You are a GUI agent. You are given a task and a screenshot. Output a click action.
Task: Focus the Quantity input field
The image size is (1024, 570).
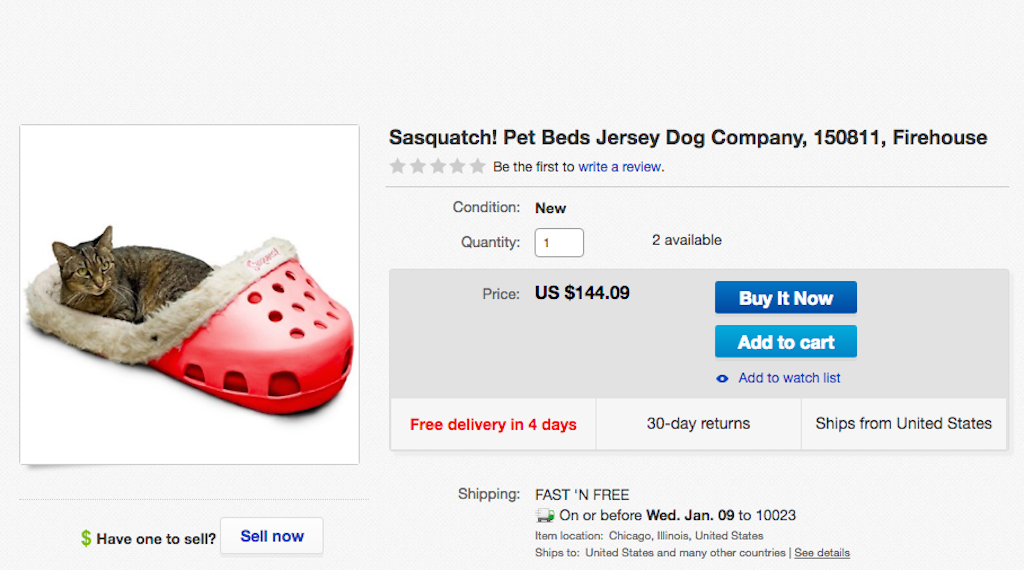[x=559, y=242]
